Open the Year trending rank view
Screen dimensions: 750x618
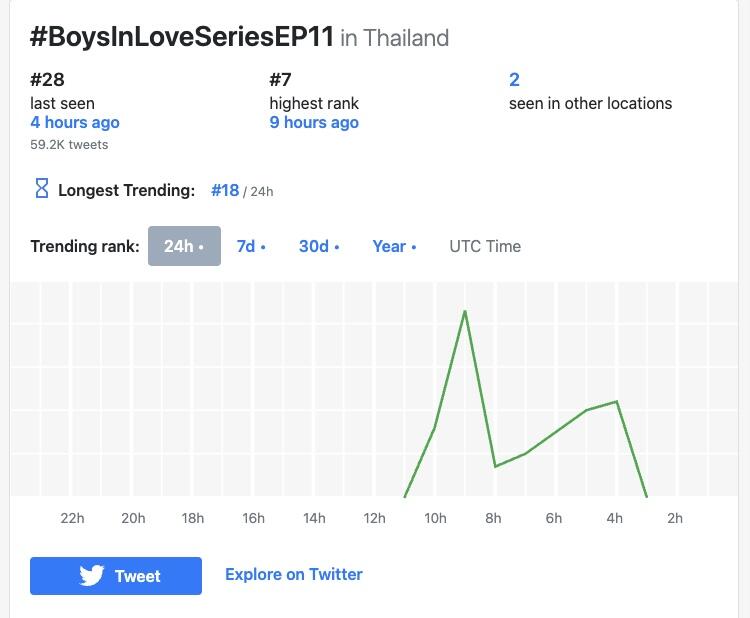pyautogui.click(x=393, y=246)
